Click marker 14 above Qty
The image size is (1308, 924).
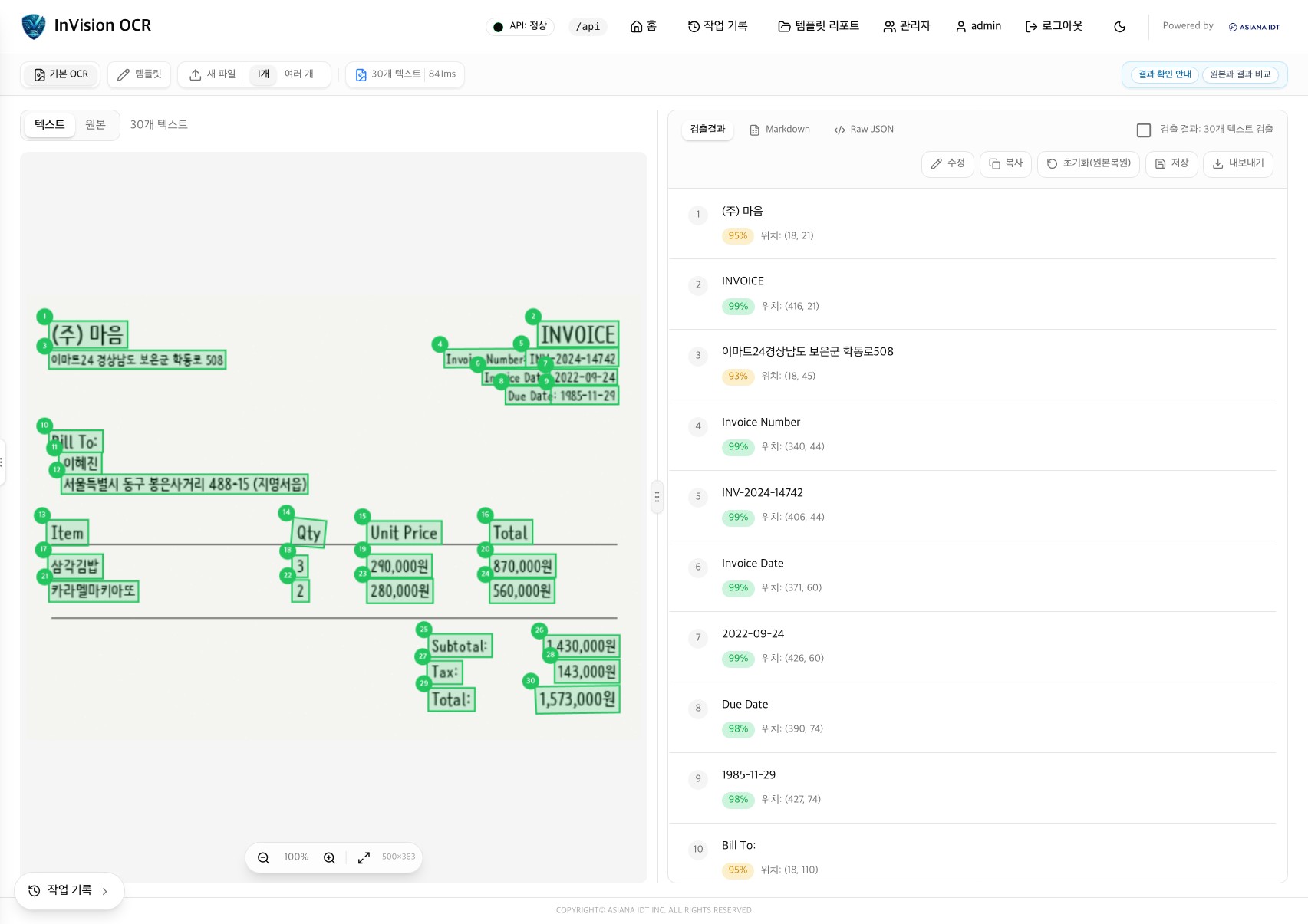[x=286, y=511]
